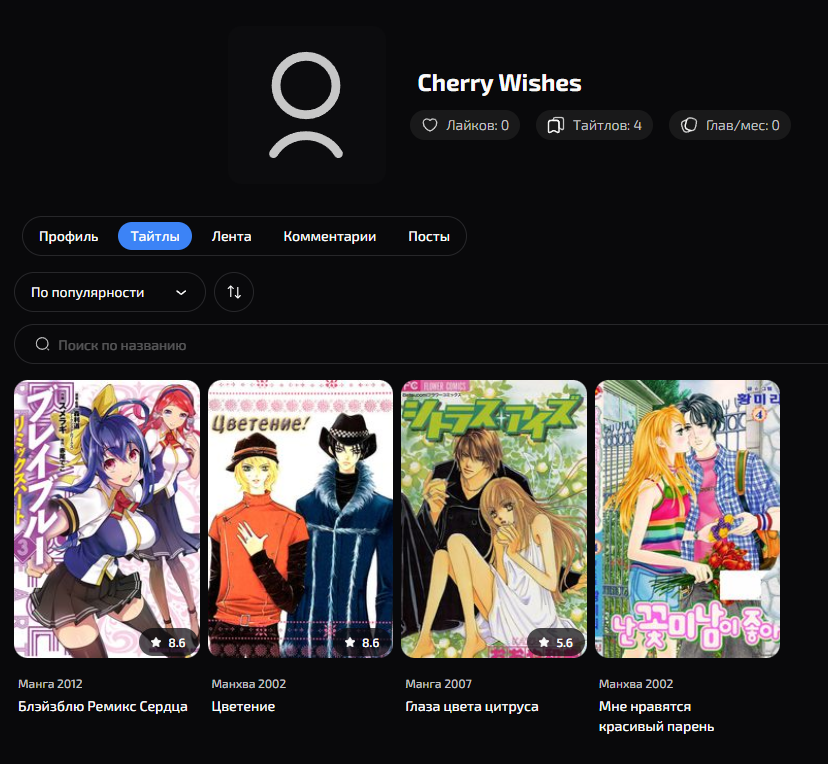Click the Манга 2007 label
The width and height of the screenshot is (828, 764).
click(x=438, y=684)
